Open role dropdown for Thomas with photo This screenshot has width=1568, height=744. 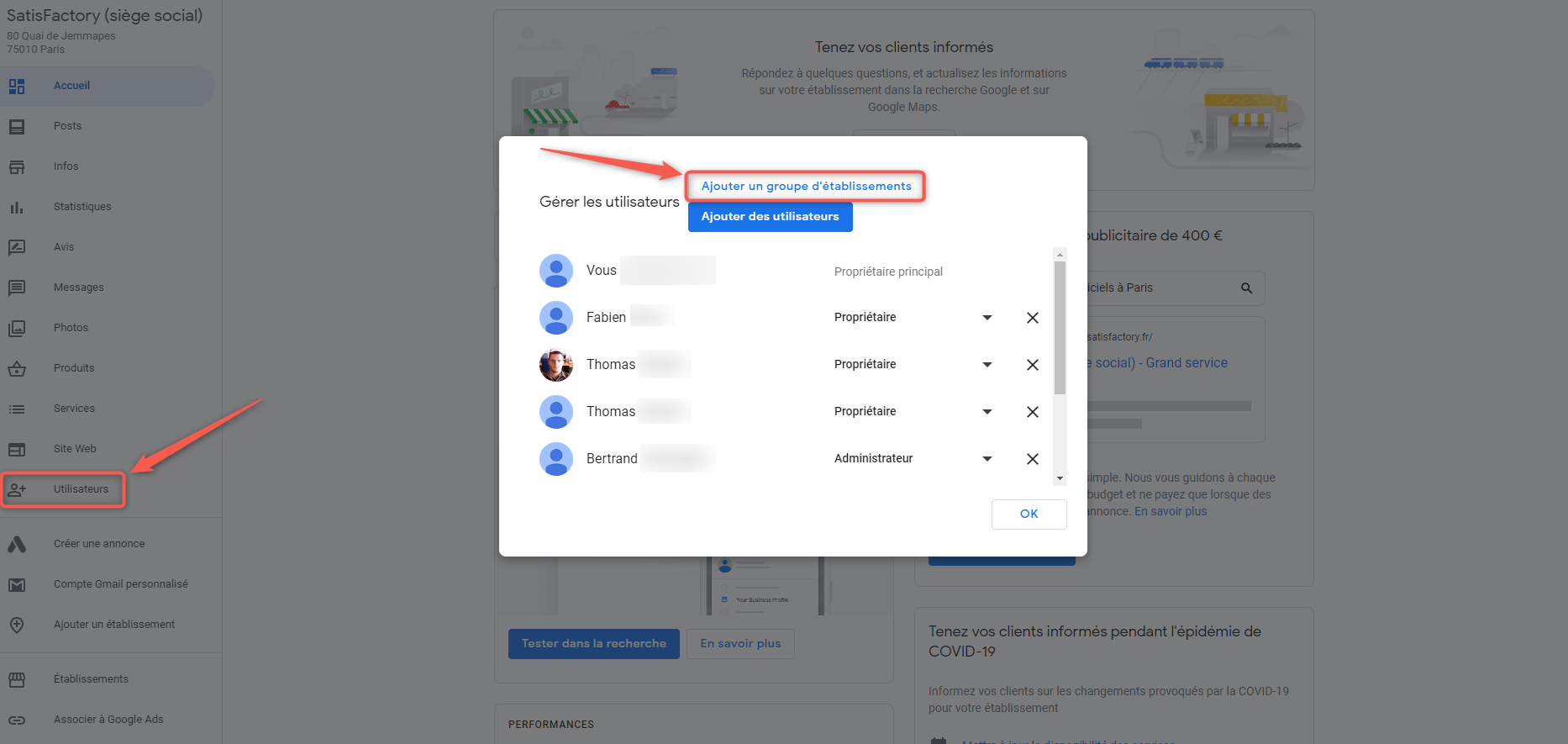point(987,365)
